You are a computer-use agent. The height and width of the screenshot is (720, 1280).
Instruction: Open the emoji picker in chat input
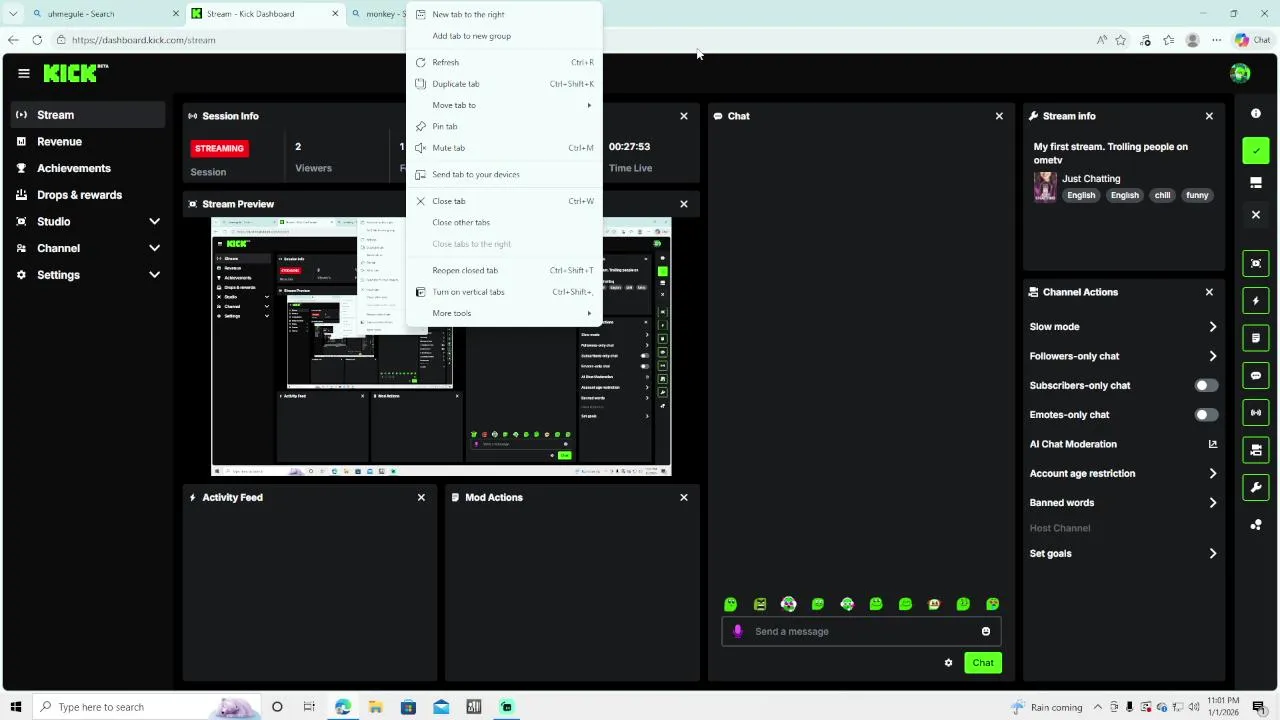click(986, 631)
